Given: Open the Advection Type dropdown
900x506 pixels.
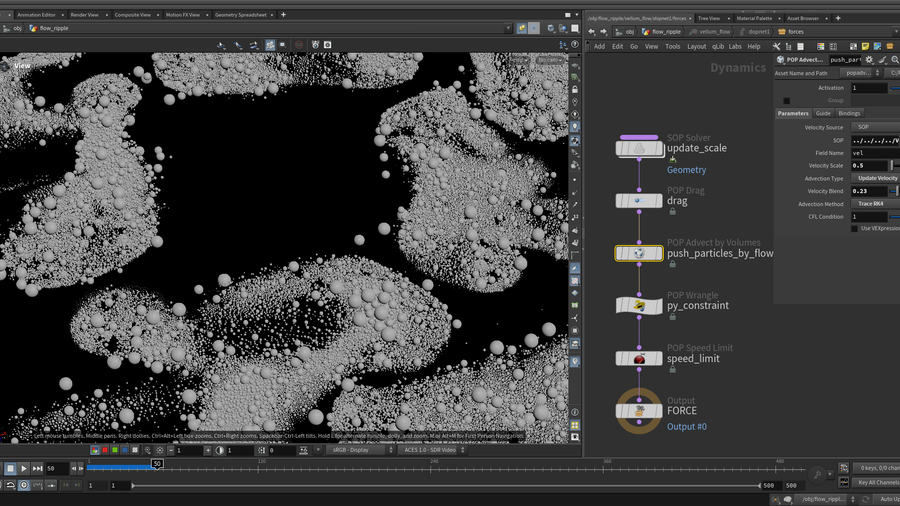Looking at the screenshot, I should 876,178.
